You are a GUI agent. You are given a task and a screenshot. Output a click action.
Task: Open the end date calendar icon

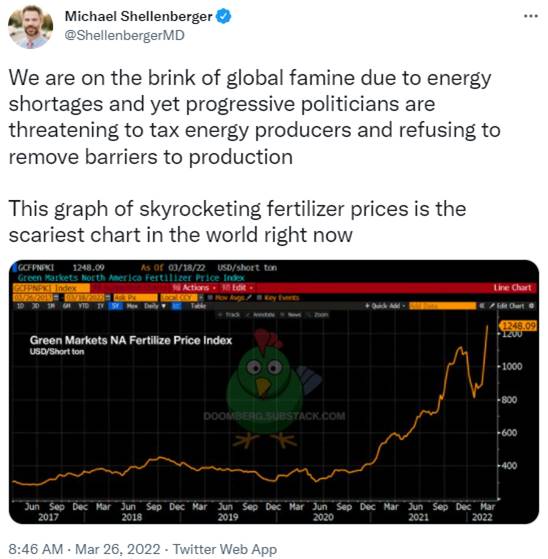pos(108,298)
